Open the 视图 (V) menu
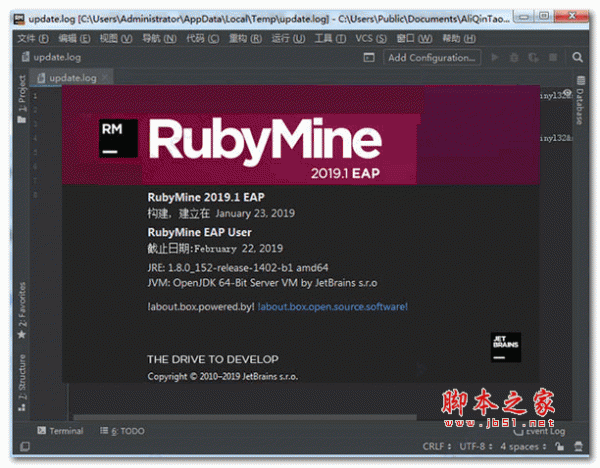This screenshot has height=468, width=600. tap(116, 39)
